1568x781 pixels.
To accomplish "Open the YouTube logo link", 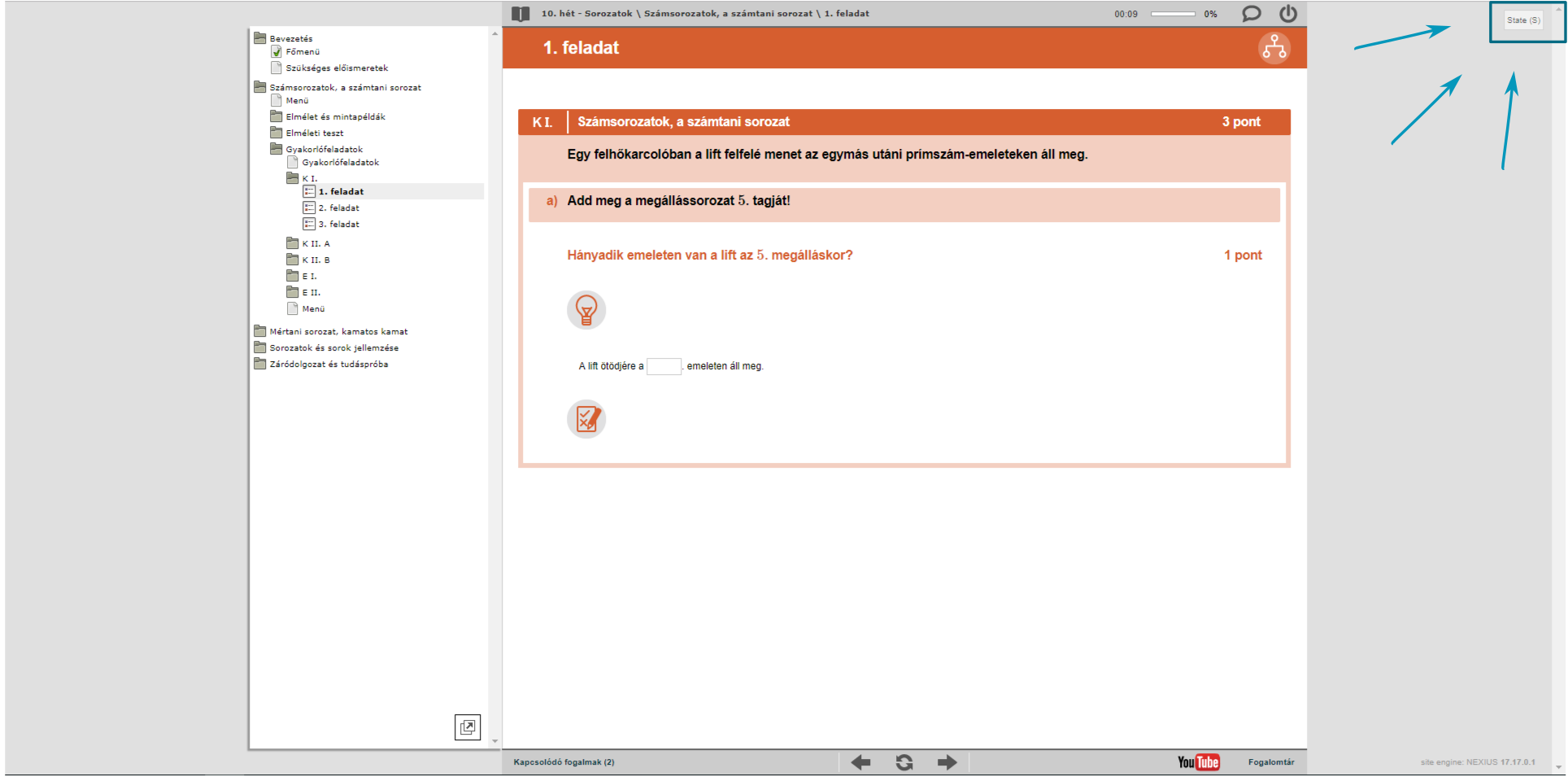I will tap(1198, 762).
